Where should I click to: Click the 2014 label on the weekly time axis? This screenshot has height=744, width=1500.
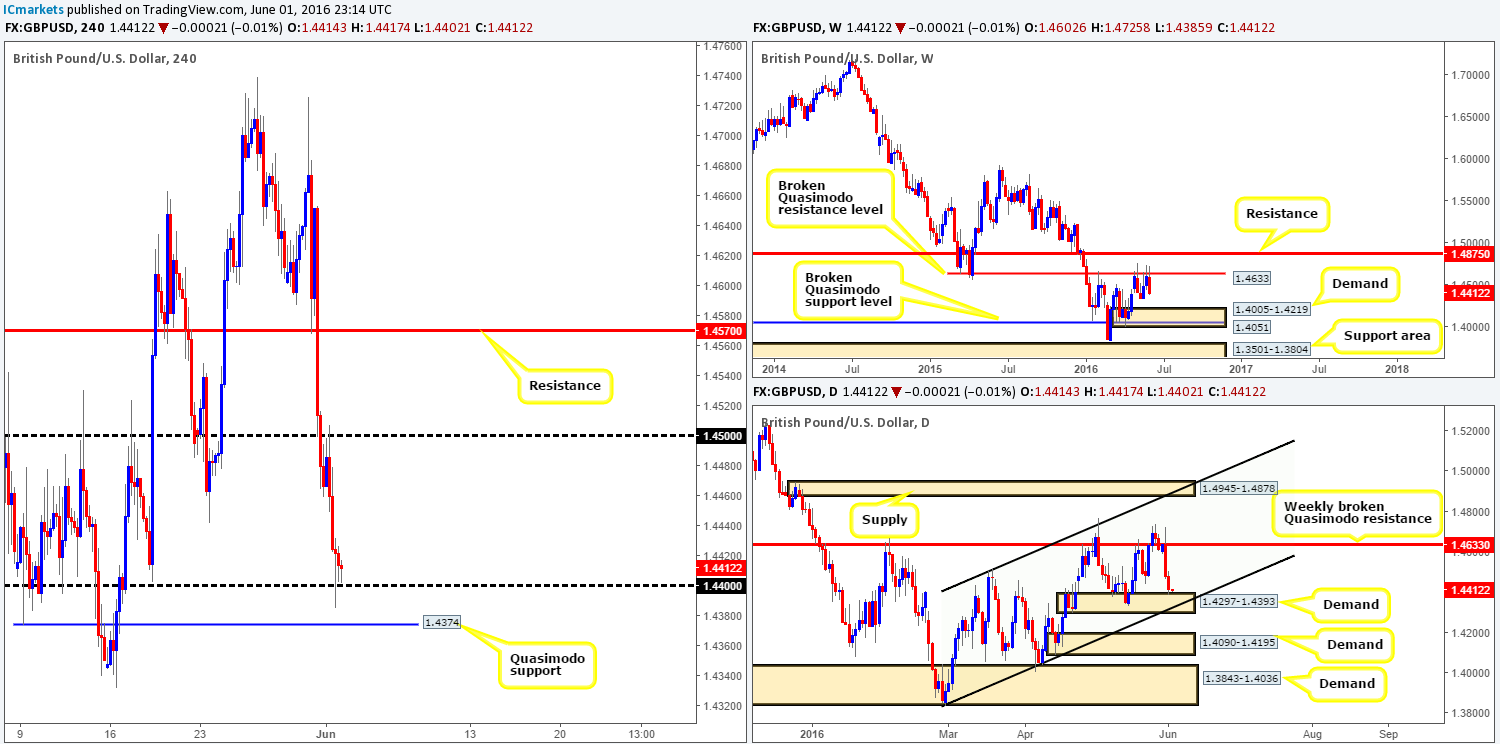click(x=776, y=369)
